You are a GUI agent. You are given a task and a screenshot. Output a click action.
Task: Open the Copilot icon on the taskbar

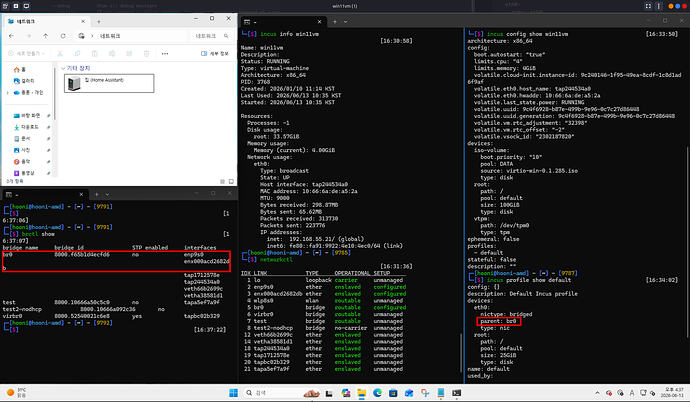[x=345, y=393]
